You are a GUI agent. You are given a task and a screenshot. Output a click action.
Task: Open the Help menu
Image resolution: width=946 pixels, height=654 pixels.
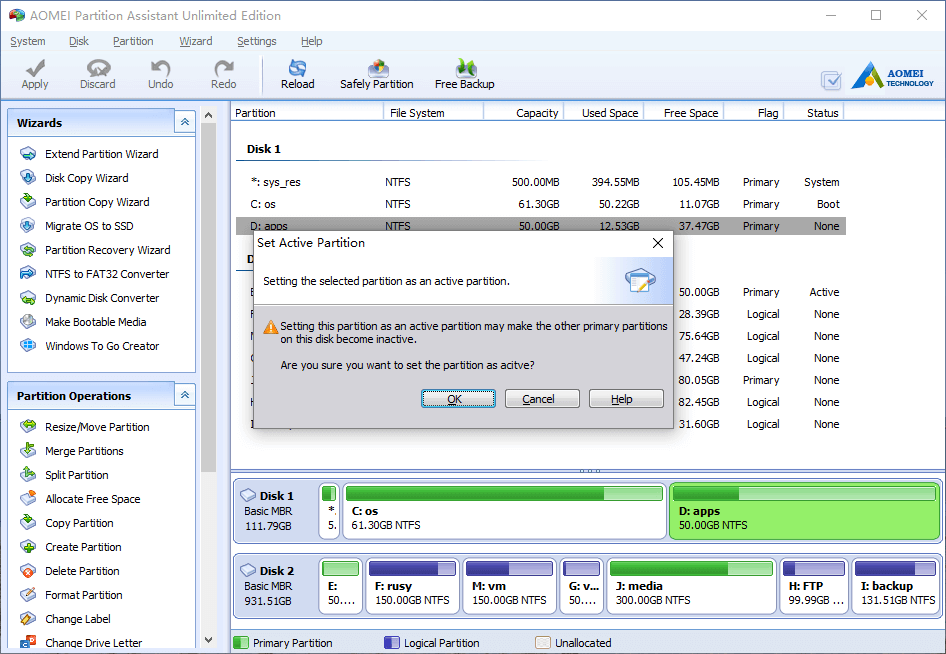click(x=311, y=41)
